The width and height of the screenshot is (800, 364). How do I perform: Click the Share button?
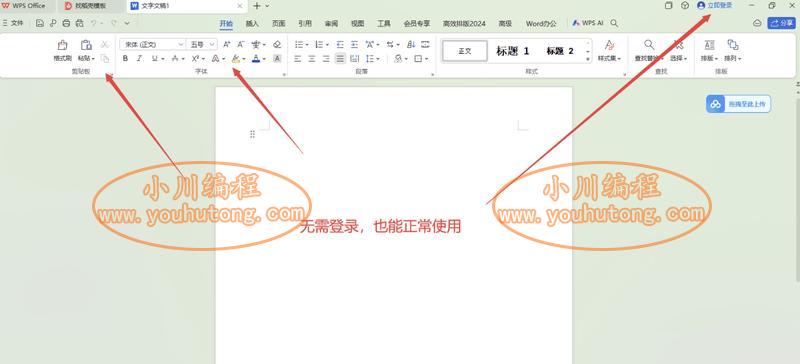(781, 23)
